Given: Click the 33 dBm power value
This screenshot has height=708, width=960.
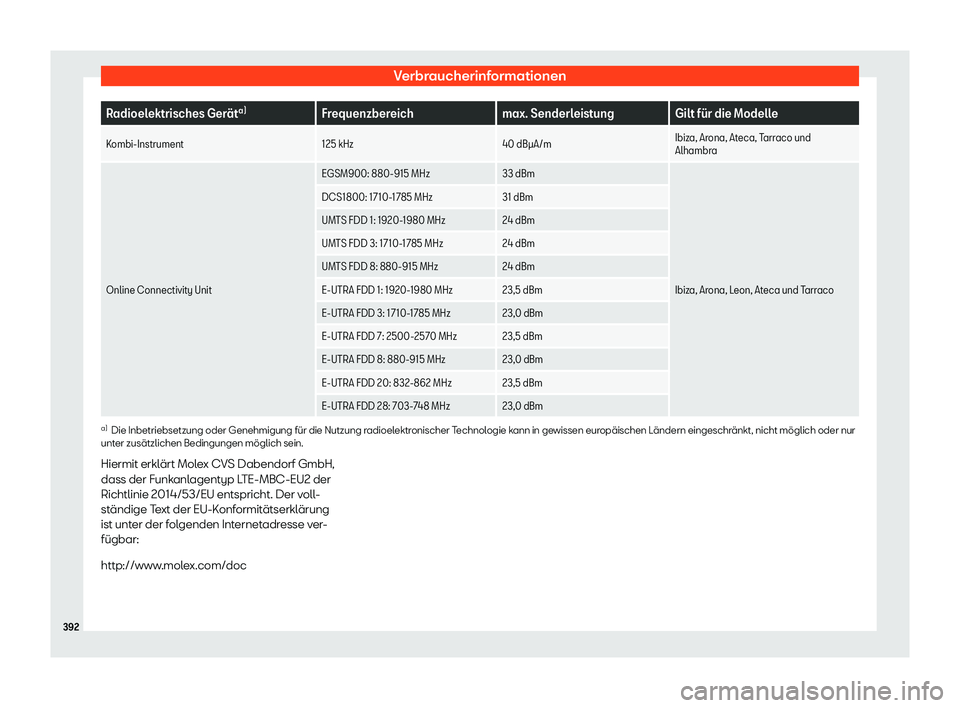Looking at the screenshot, I should pos(582,173).
